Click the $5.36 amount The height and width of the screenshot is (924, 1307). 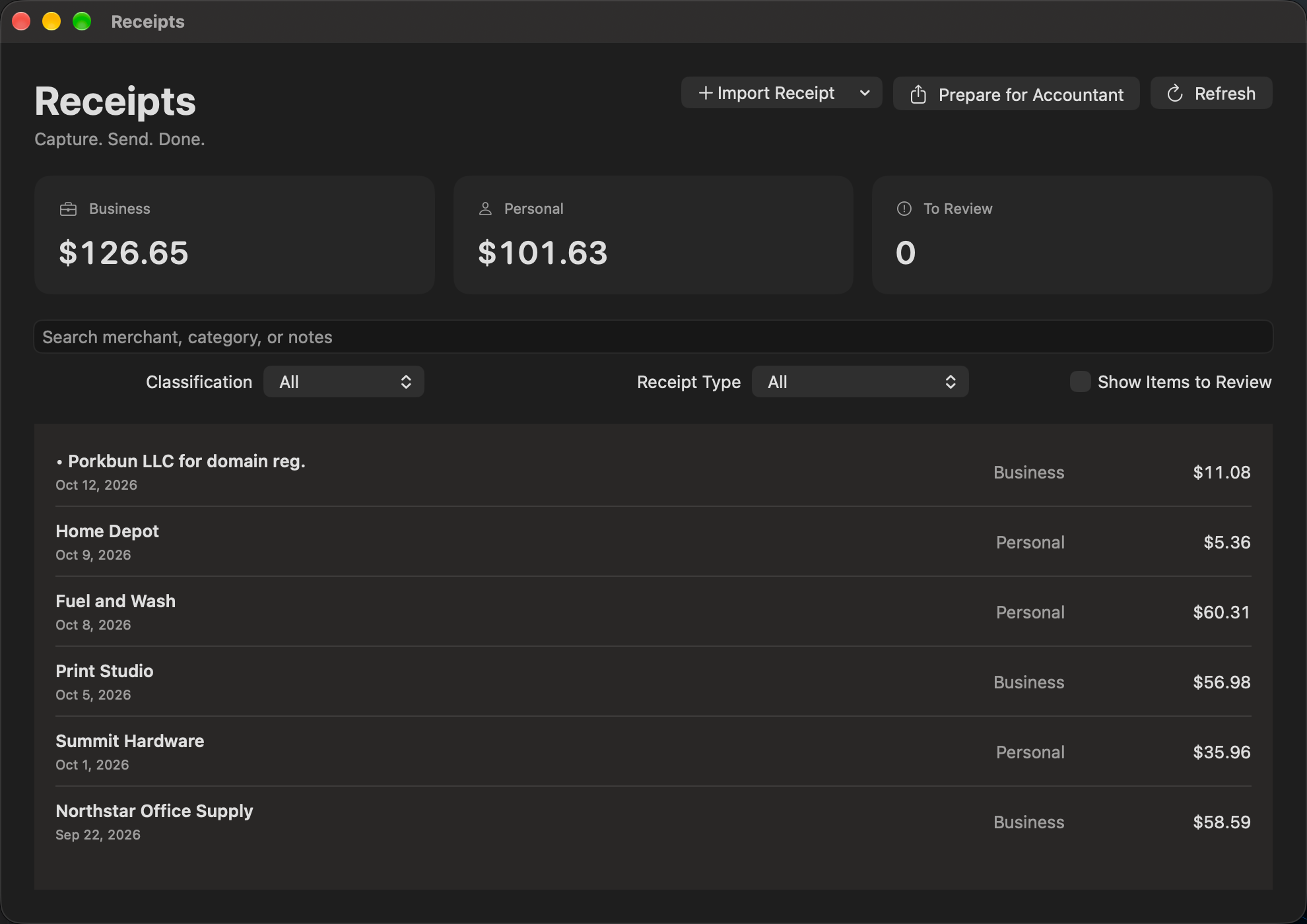[1227, 543]
